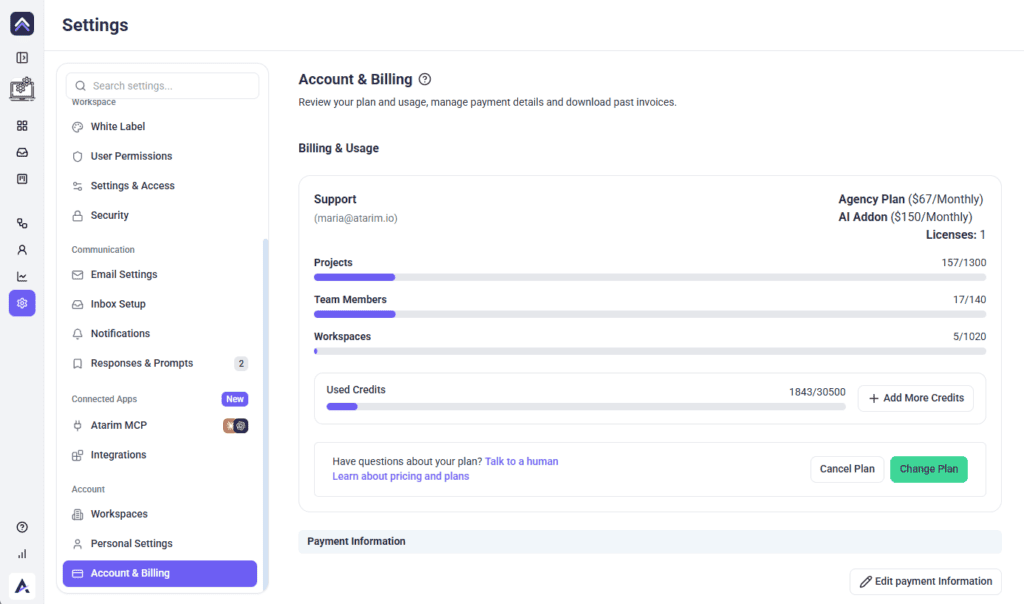This screenshot has width=1024, height=604.
Task: Open Personal Settings
Action: click(x=160, y=543)
